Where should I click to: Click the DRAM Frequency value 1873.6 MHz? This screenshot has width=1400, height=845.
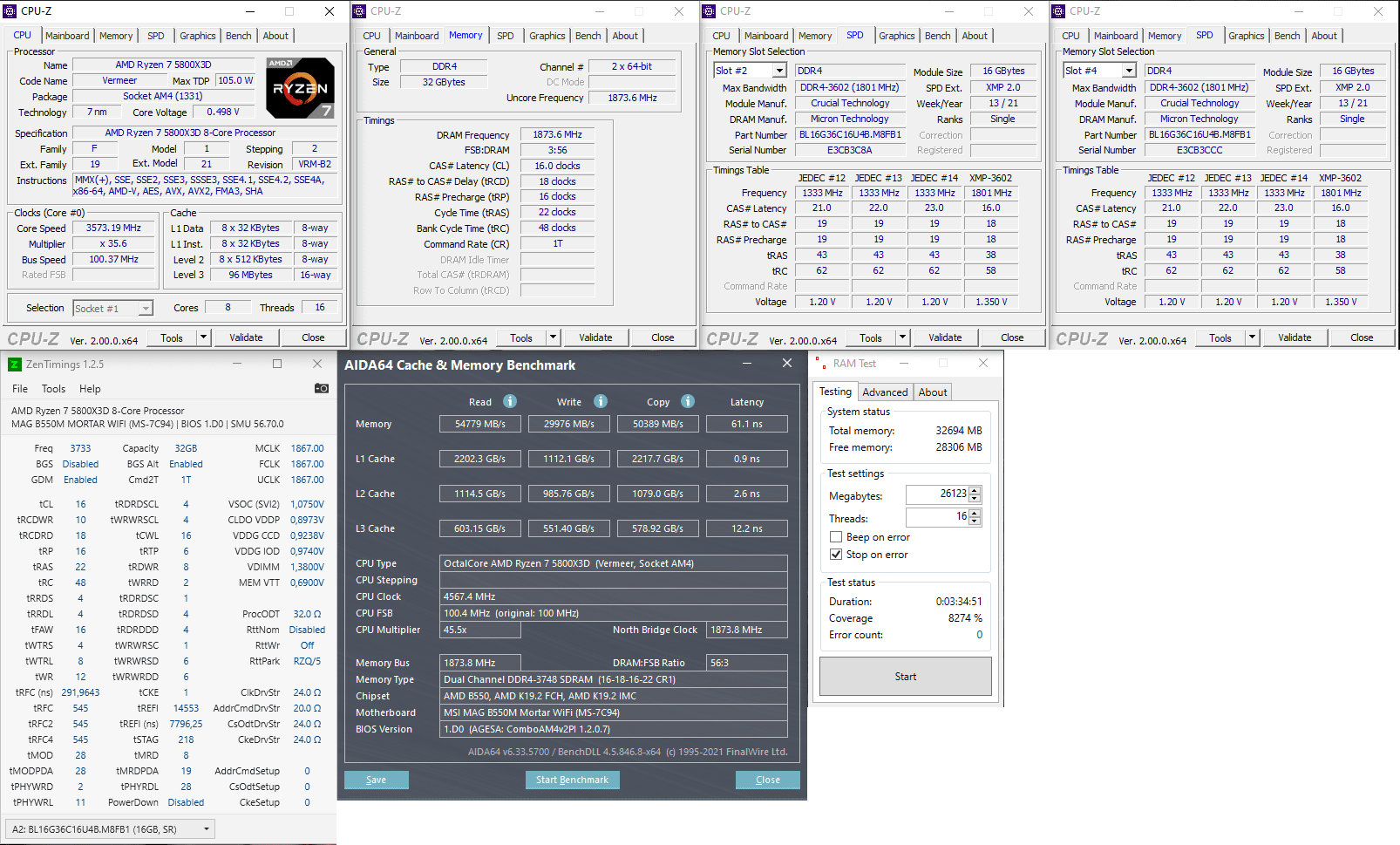[558, 134]
